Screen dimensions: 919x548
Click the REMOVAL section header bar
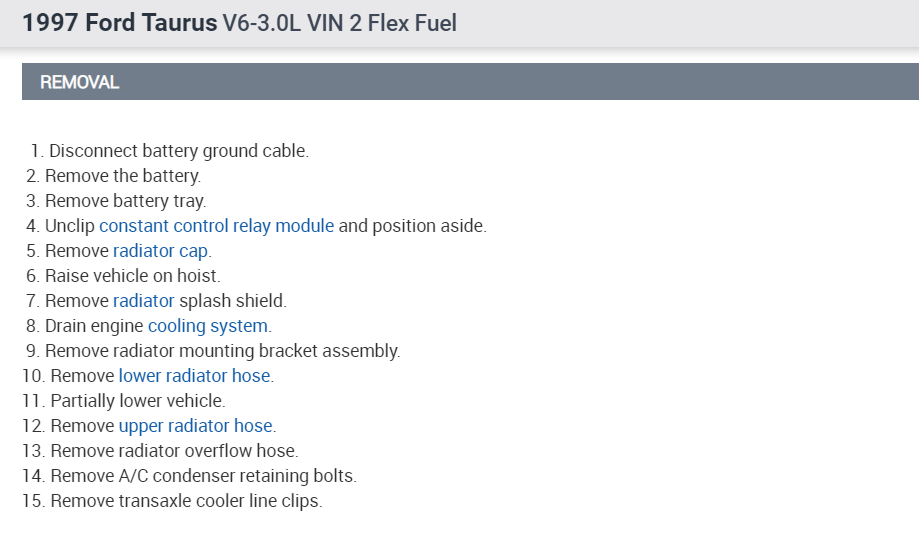[x=470, y=82]
